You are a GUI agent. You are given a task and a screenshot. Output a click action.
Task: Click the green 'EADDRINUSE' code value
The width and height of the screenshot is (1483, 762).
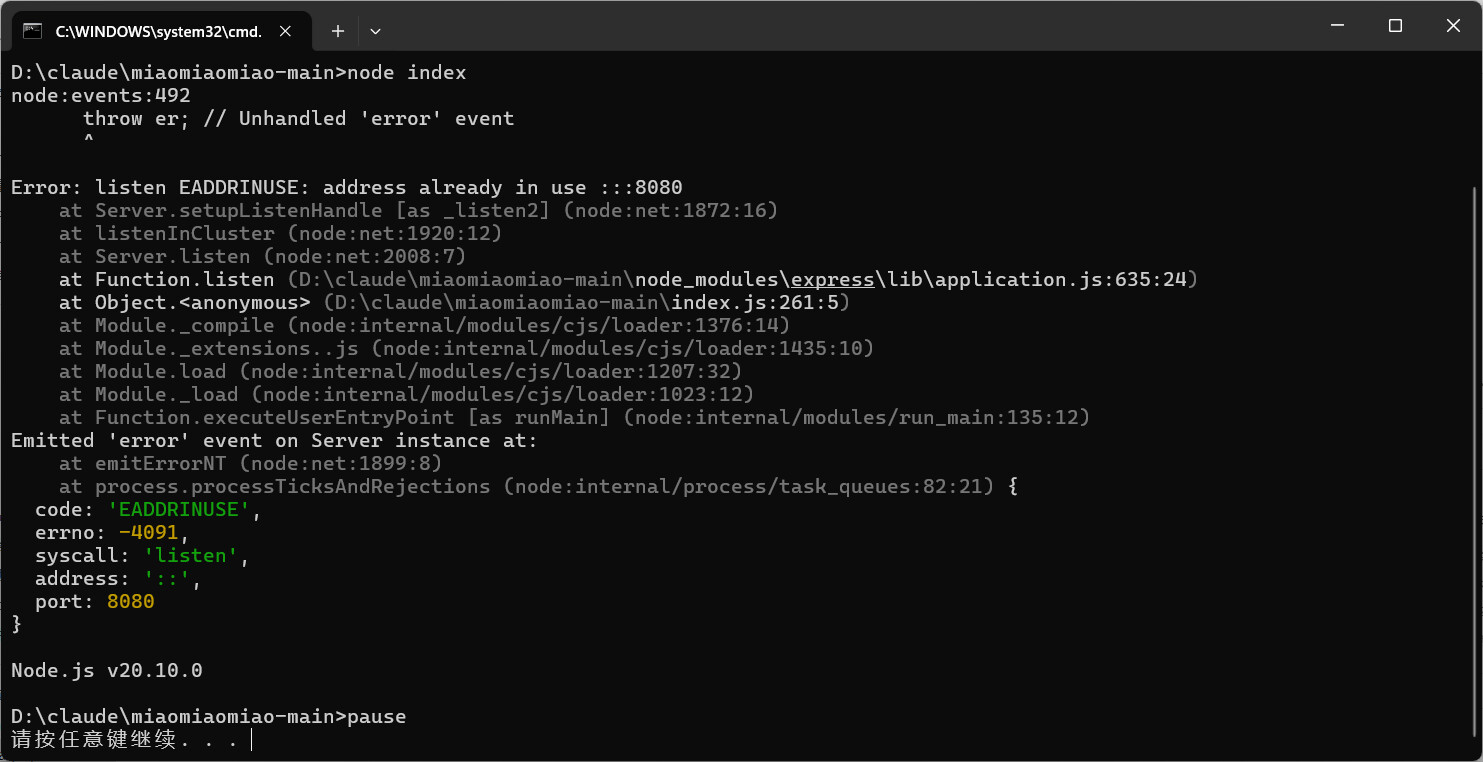(x=178, y=510)
